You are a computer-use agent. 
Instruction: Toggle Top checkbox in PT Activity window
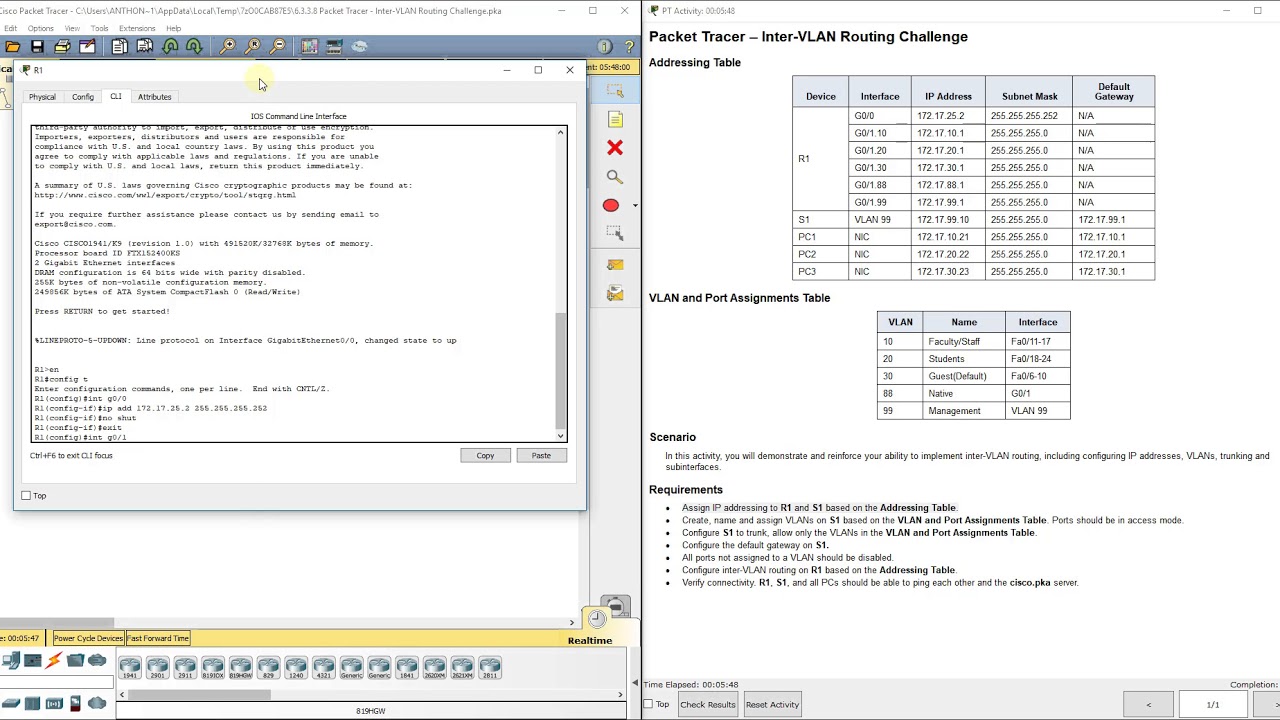tap(649, 705)
